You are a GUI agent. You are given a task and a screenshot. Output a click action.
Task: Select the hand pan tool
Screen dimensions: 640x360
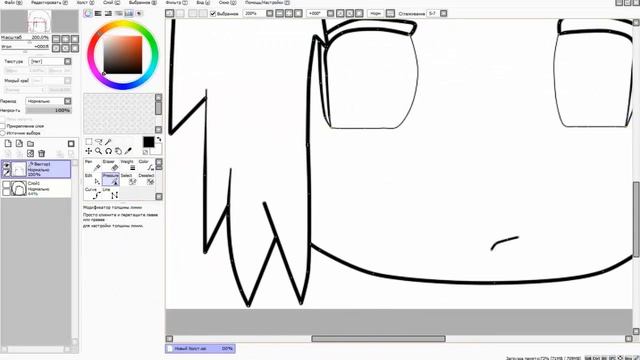pyautogui.click(x=118, y=151)
